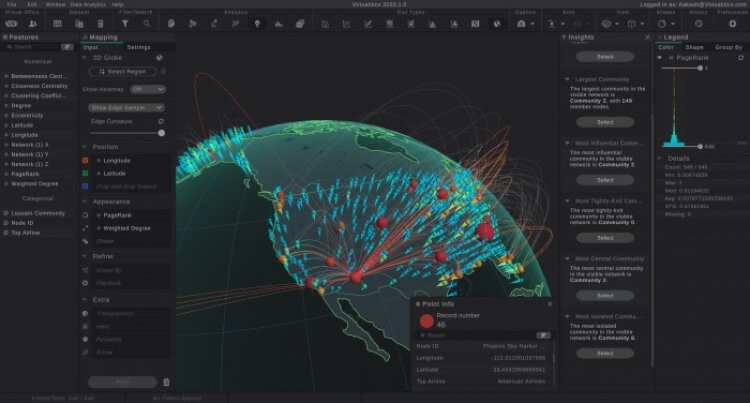The image size is (750, 403).
Task: Toggle the switch beside the Point Info search box
Action: [543, 335]
